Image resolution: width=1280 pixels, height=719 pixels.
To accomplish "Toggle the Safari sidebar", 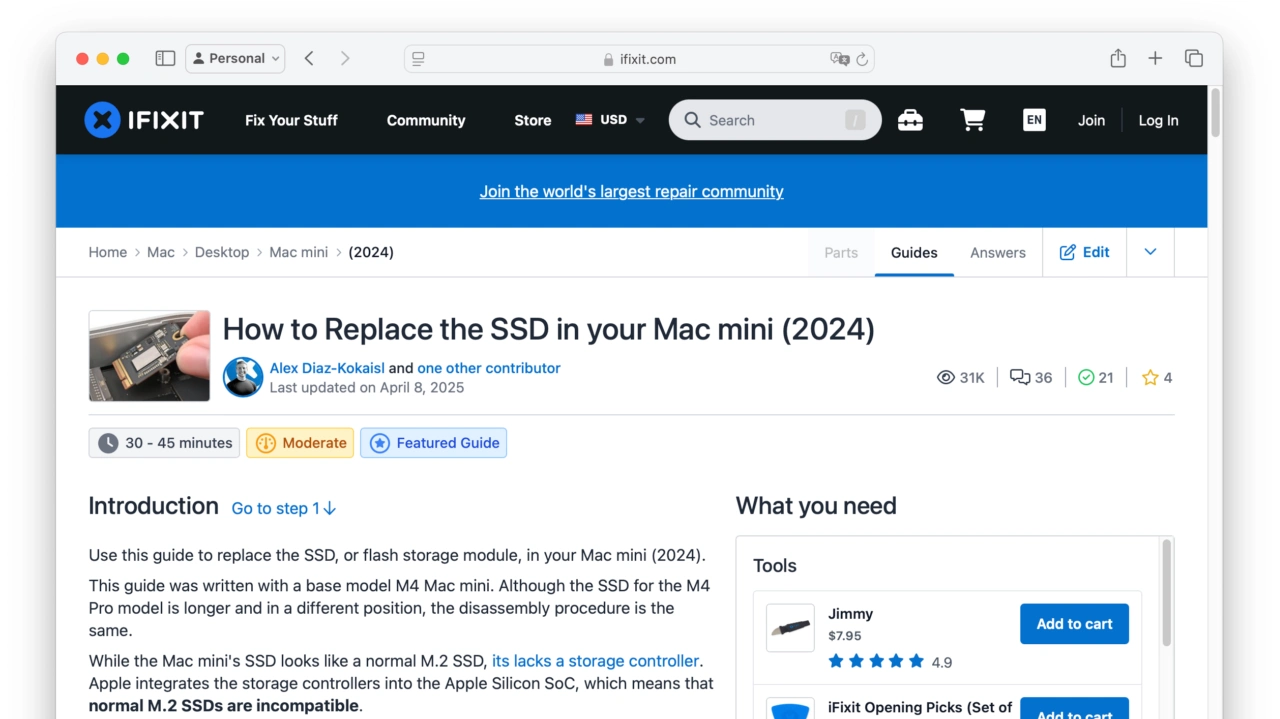I will click(165, 59).
